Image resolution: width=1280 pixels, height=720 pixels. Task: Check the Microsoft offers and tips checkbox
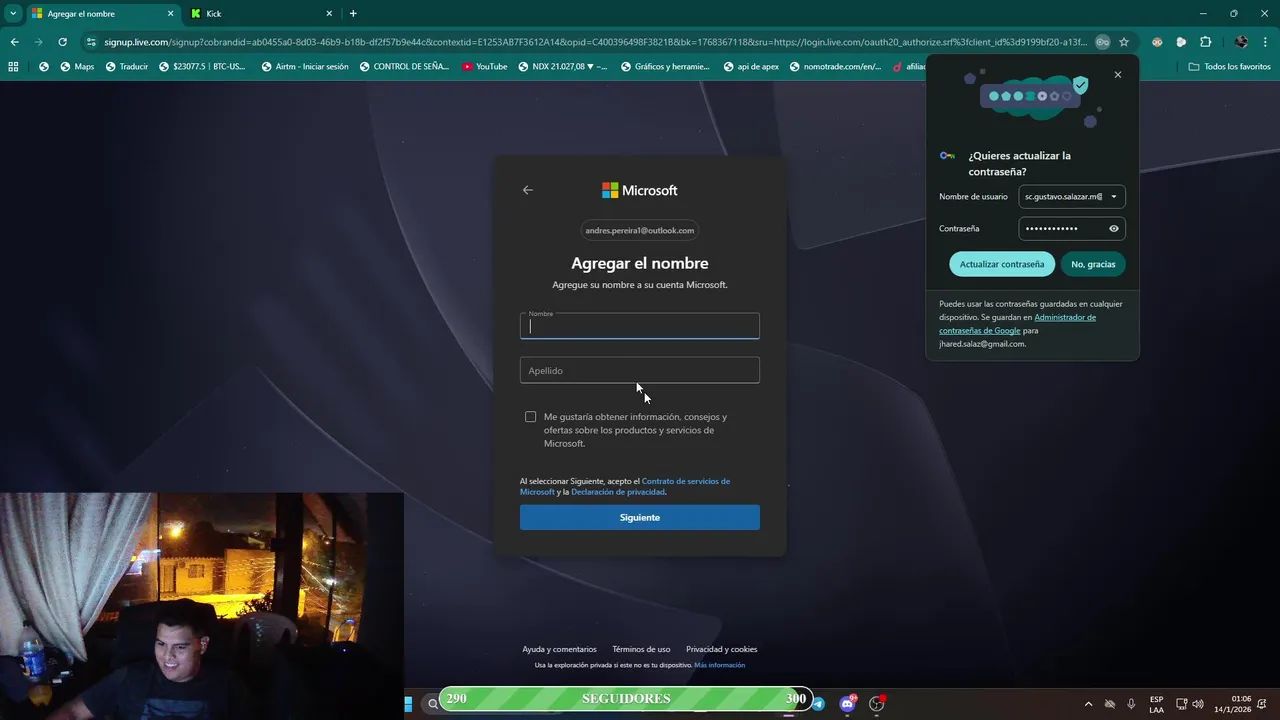click(530, 417)
